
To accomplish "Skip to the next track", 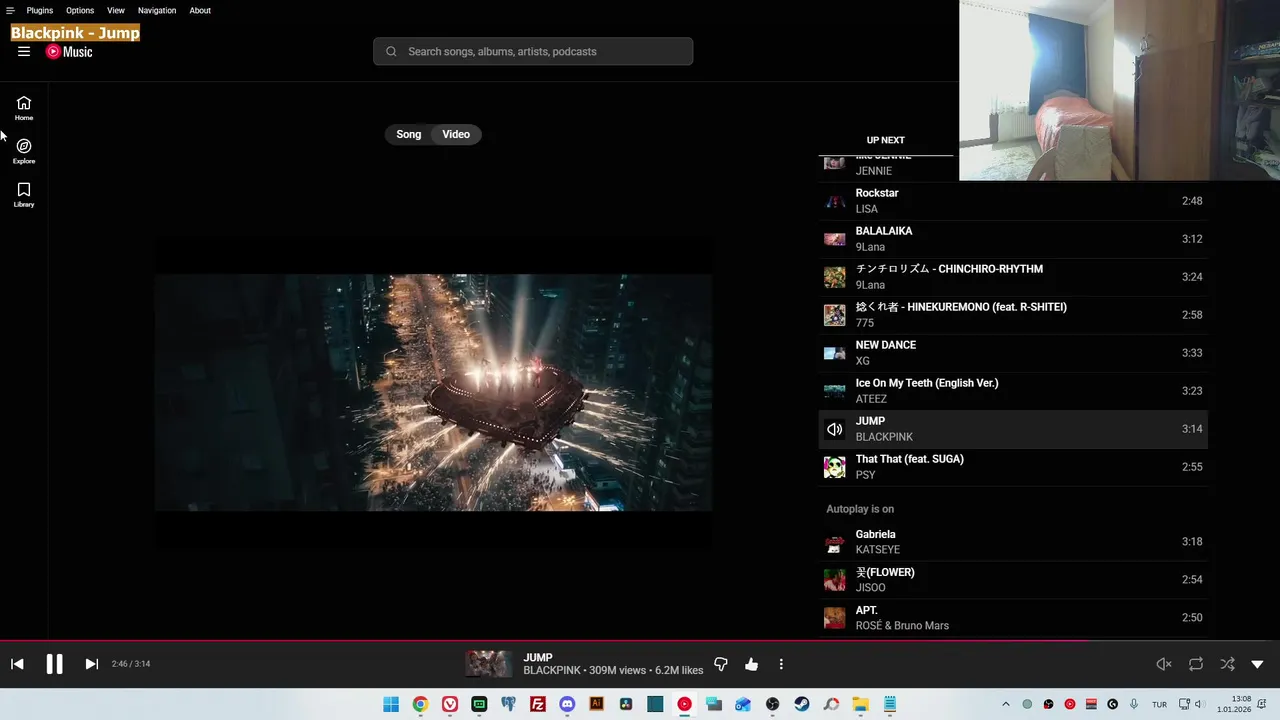I will click(x=91, y=664).
